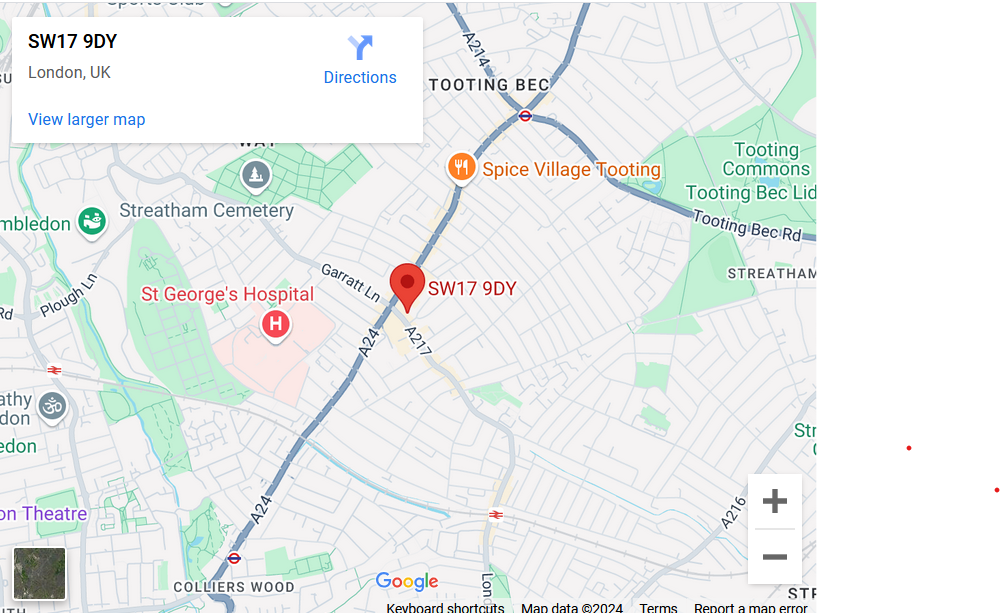Click the Spice Village Tooting restaurant icon
The width and height of the screenshot is (1000, 613).
point(461,169)
